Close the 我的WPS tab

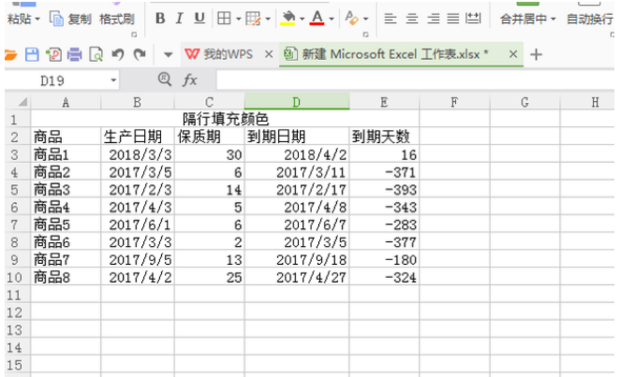[268, 54]
